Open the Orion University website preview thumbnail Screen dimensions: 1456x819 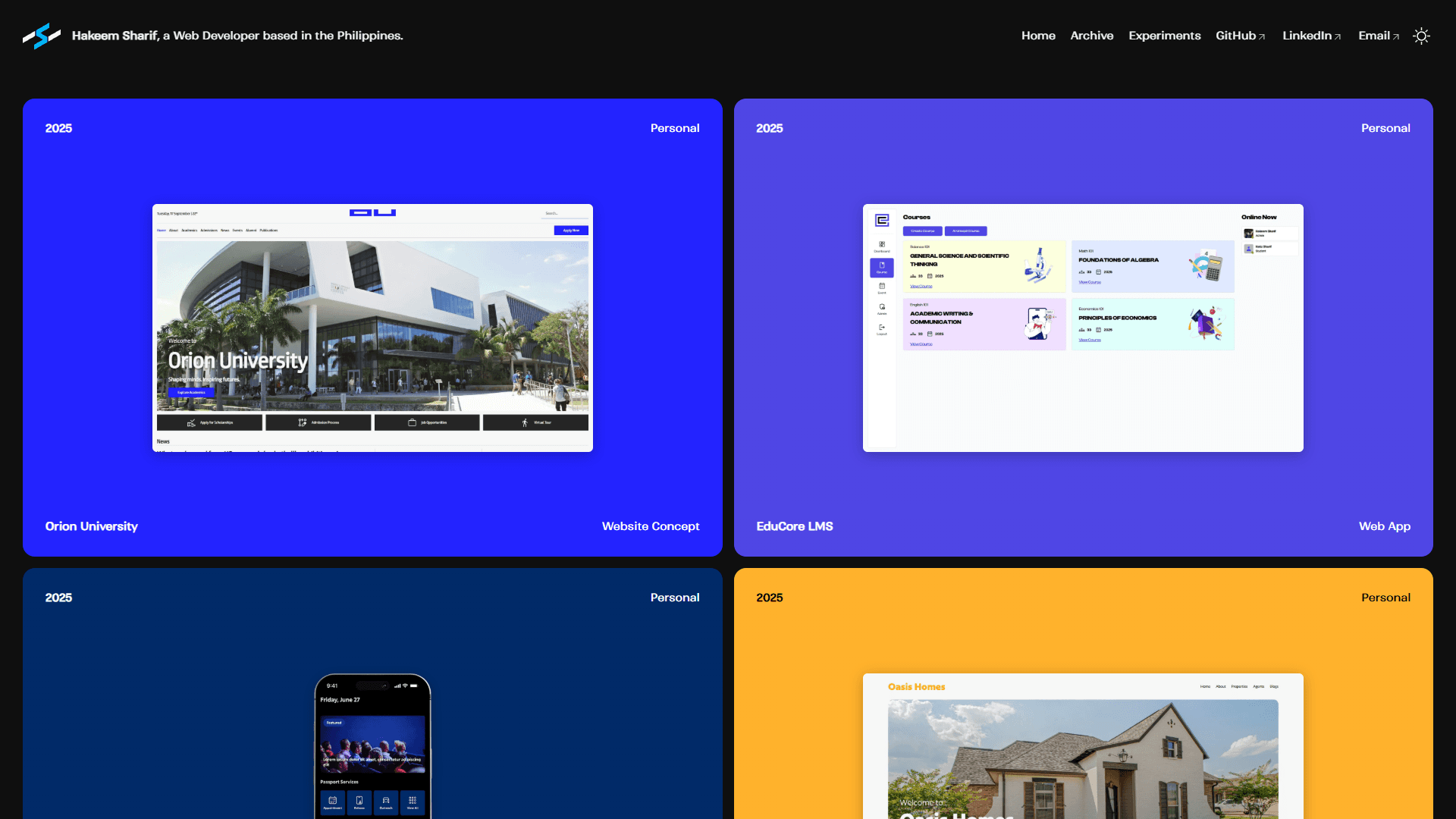click(x=372, y=328)
